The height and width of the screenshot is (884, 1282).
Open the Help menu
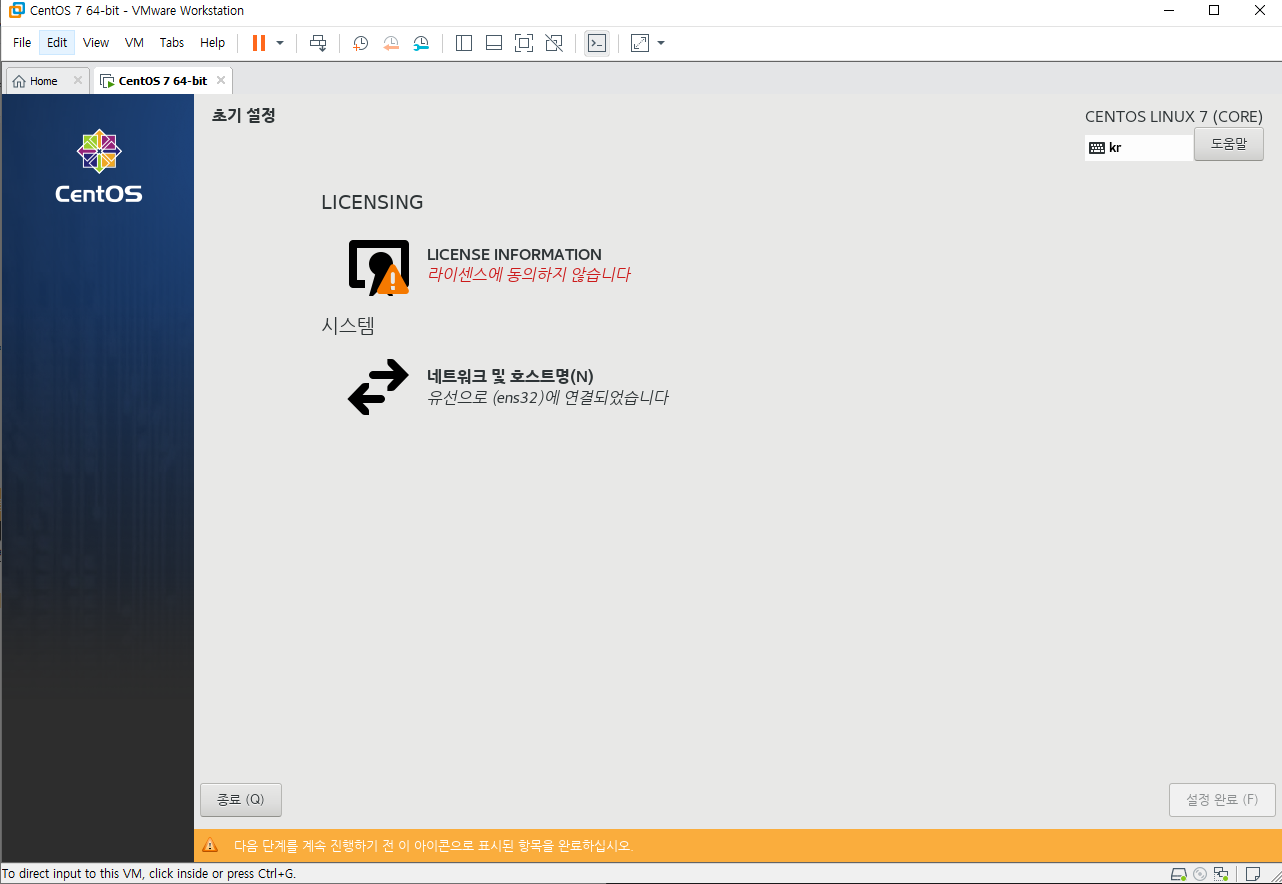212,43
